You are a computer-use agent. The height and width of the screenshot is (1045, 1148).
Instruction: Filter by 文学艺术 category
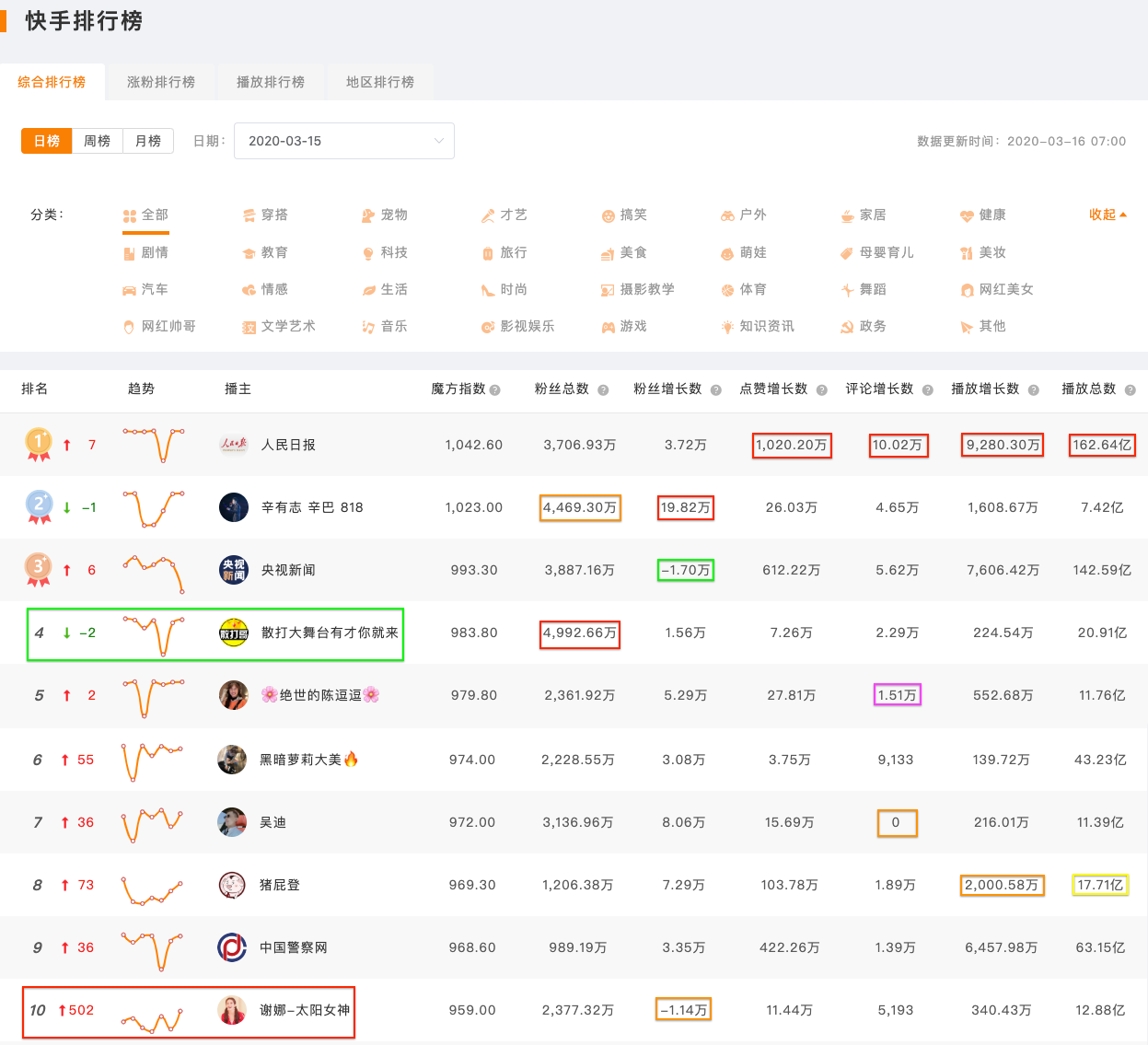[x=279, y=326]
